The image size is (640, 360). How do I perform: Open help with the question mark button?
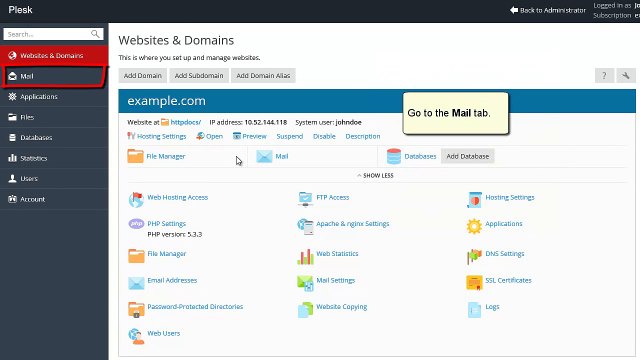coord(604,76)
